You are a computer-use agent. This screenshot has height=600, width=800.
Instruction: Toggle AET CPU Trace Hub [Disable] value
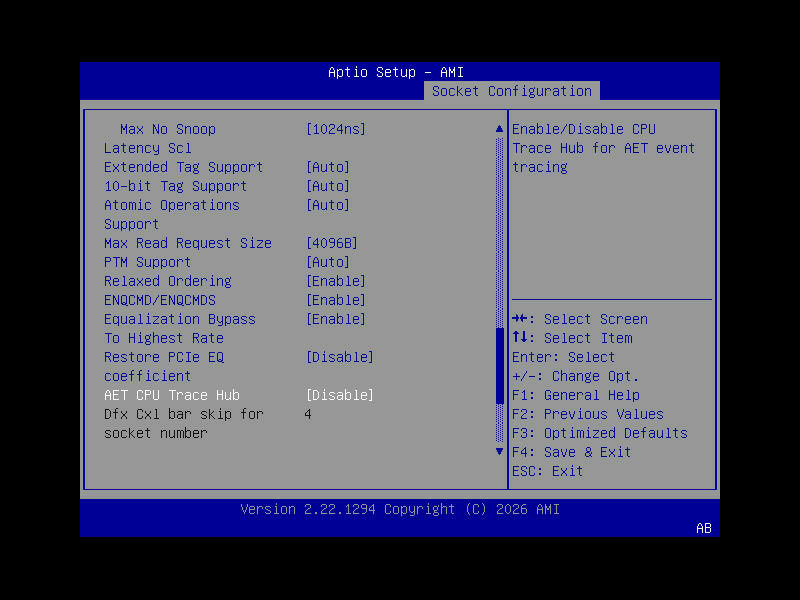pos(340,395)
